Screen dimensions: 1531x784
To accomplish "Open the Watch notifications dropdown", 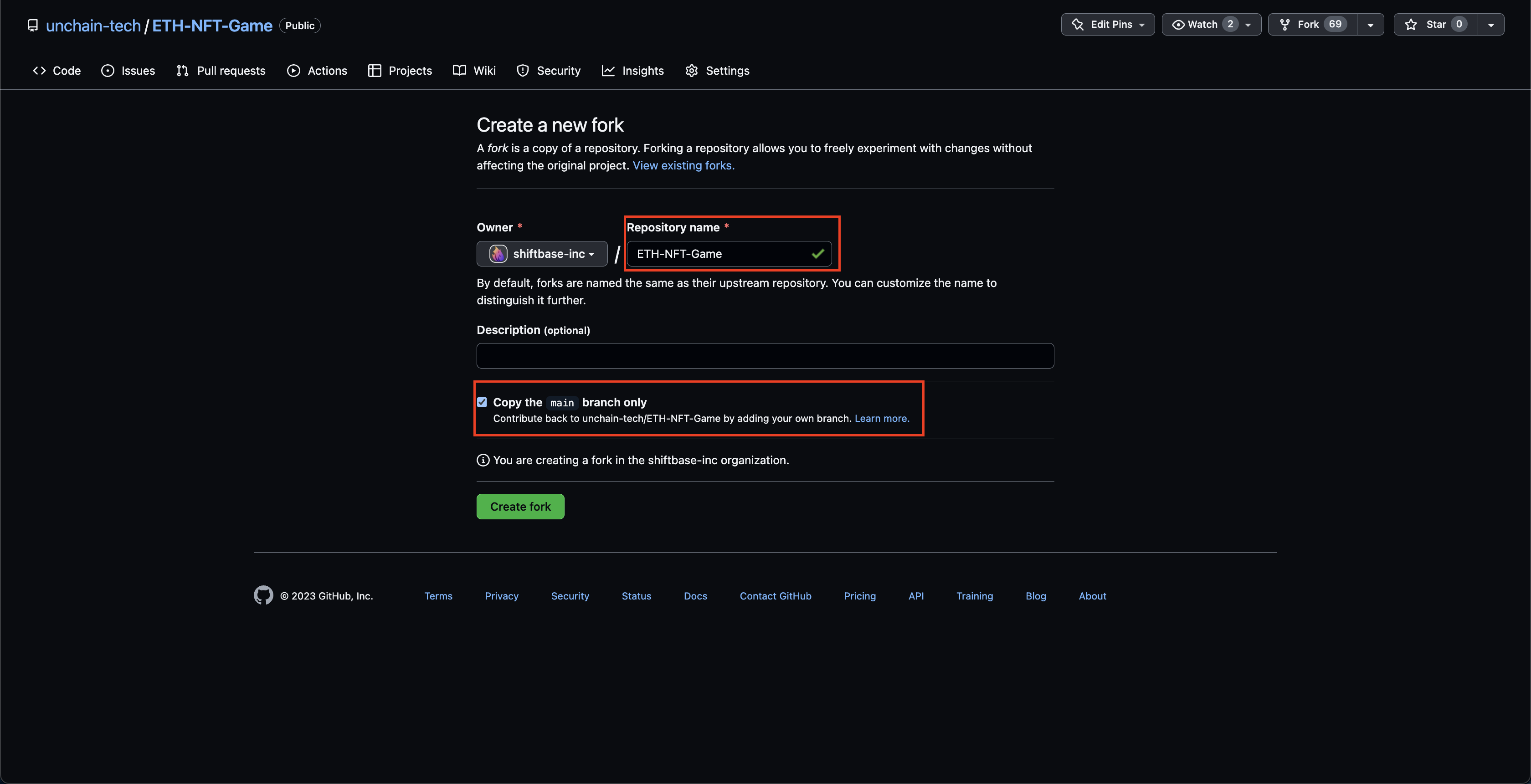I will (1211, 24).
